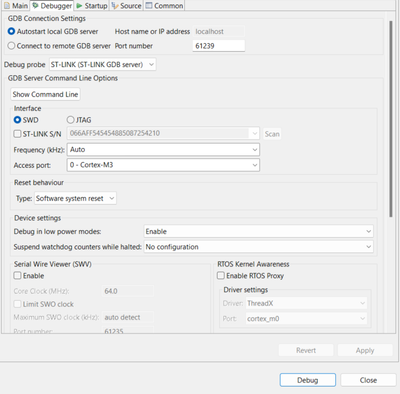Click the Scan button
The height and width of the screenshot is (394, 400).
[x=272, y=134]
